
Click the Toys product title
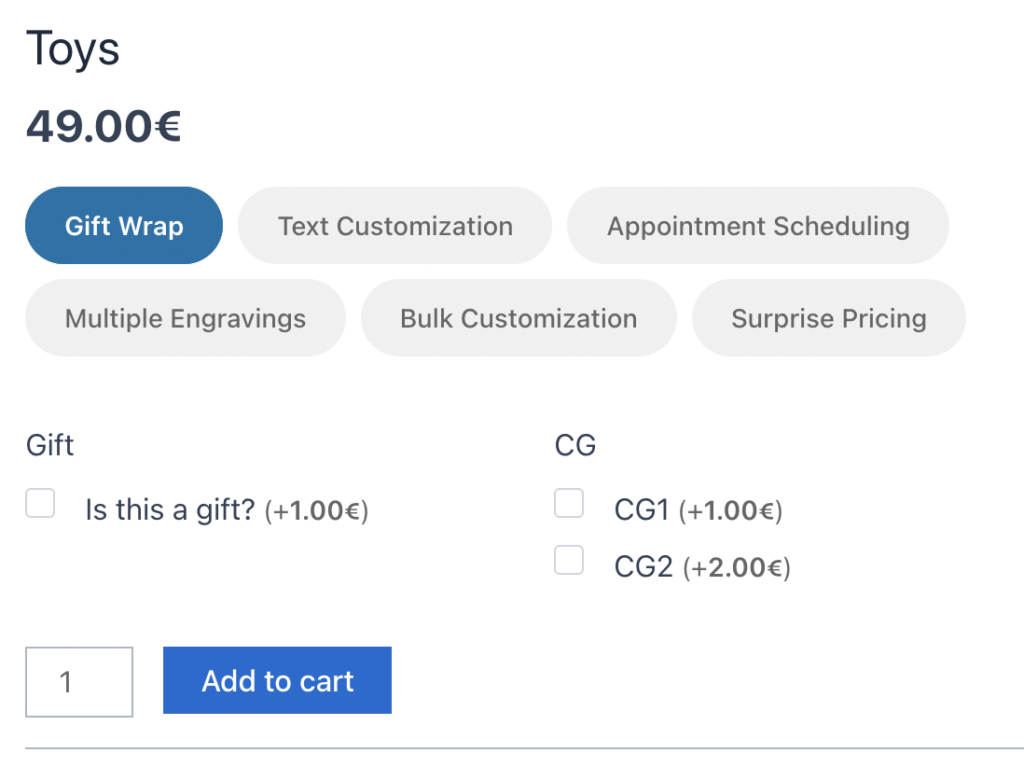tap(73, 49)
